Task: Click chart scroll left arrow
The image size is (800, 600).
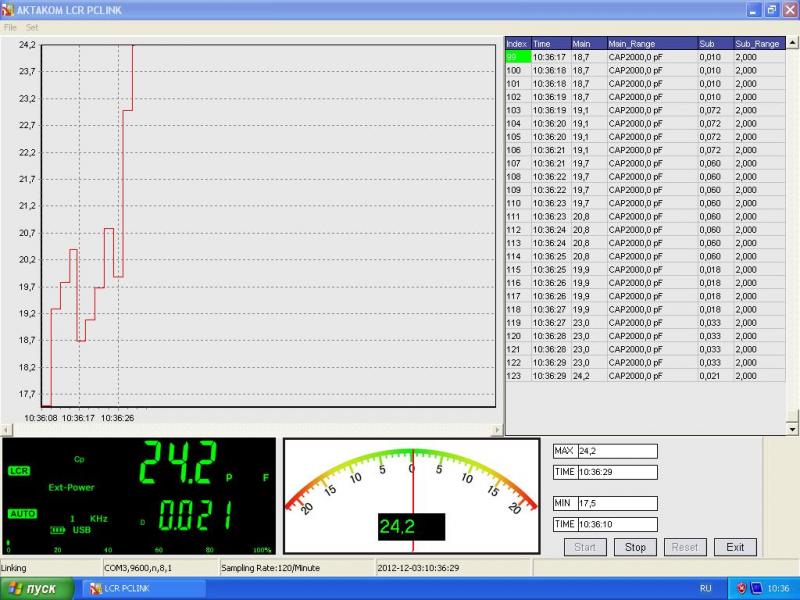Action: pos(6,430)
